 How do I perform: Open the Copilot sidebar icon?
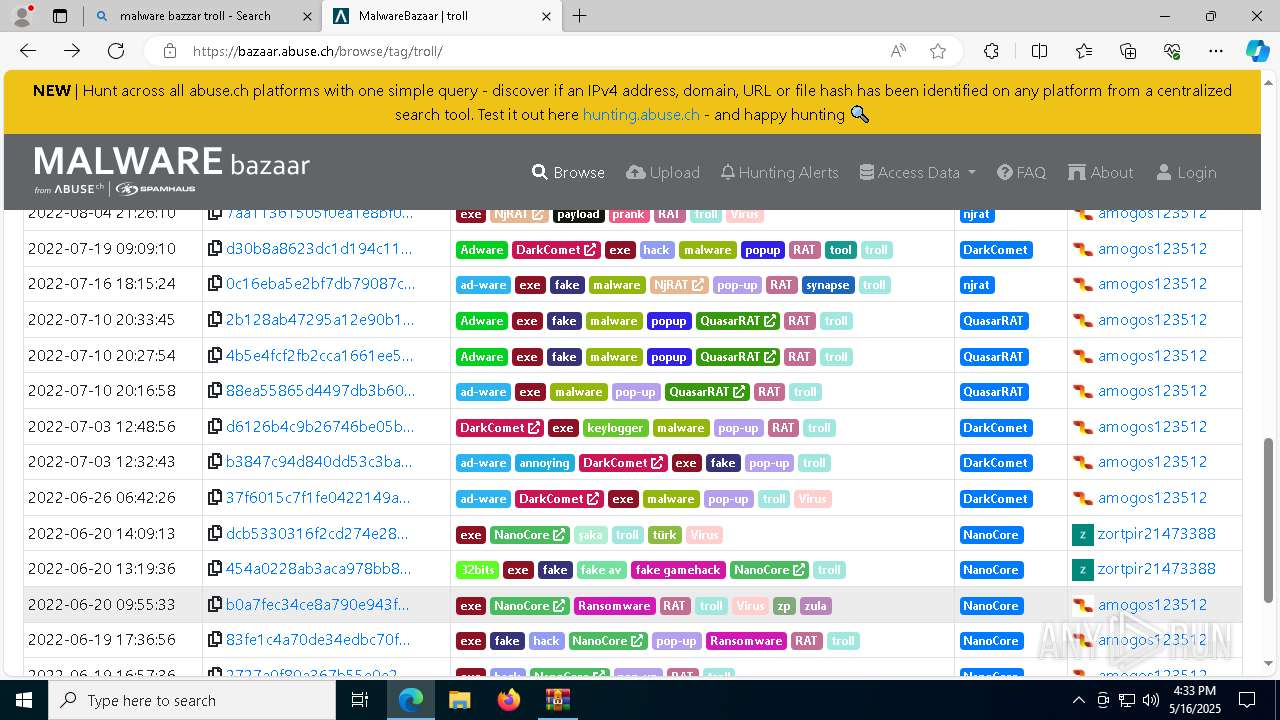[1257, 51]
